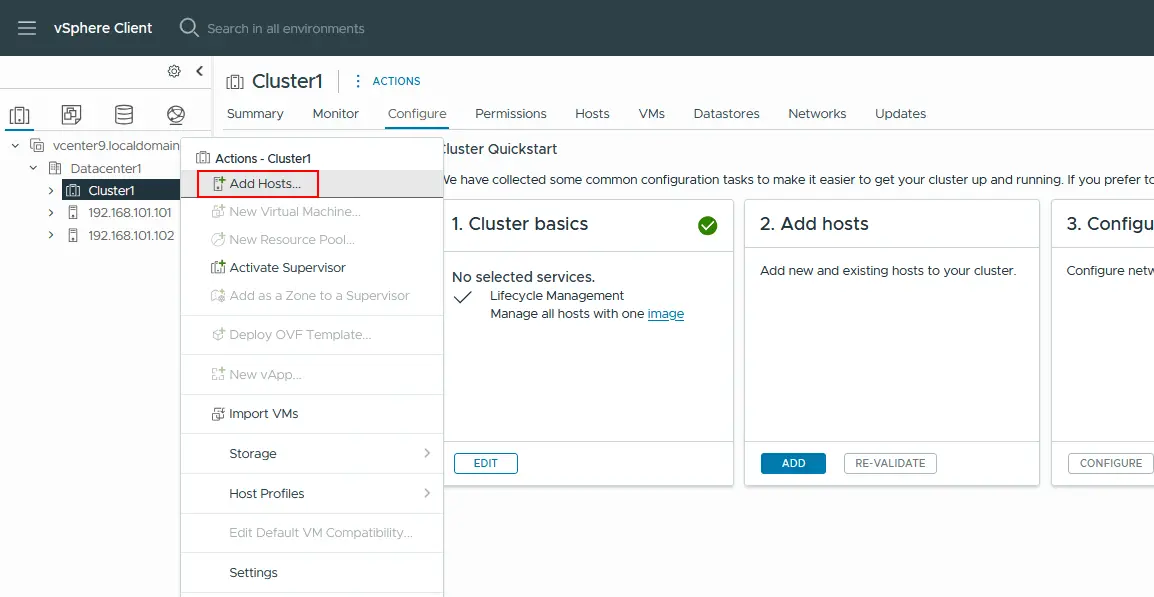The height and width of the screenshot is (597, 1154).
Task: Click ADD in the Add hosts card
Action: tap(792, 463)
